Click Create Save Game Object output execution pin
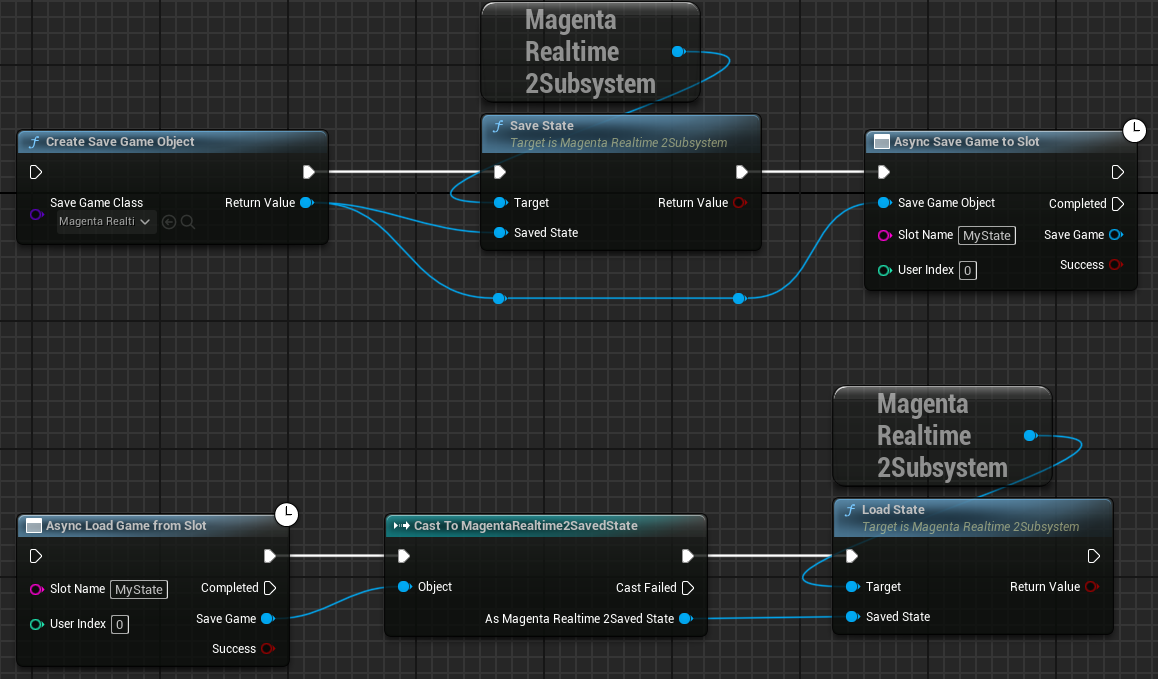 [309, 172]
